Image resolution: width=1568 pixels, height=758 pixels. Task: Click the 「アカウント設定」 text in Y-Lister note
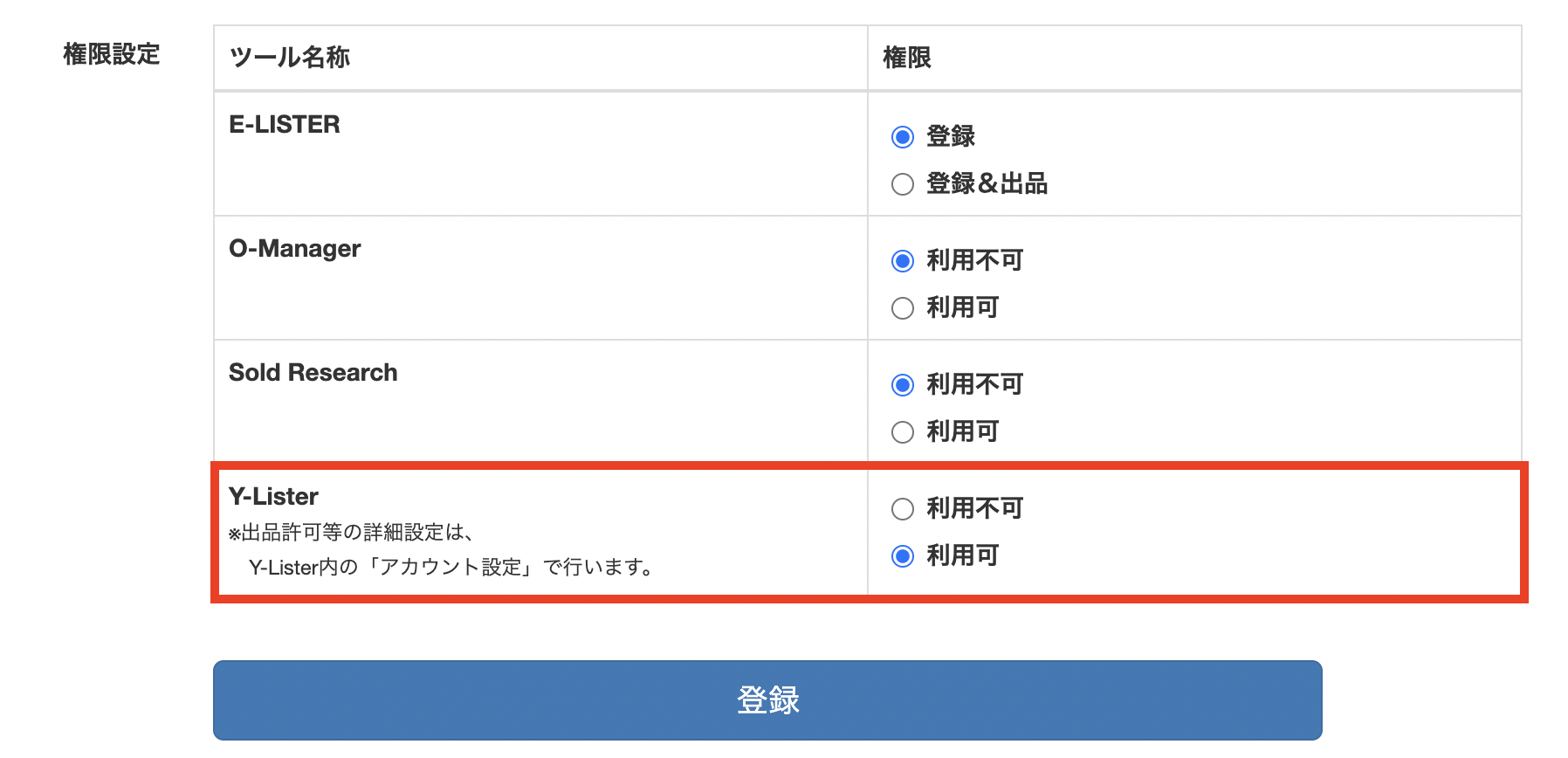(x=450, y=568)
